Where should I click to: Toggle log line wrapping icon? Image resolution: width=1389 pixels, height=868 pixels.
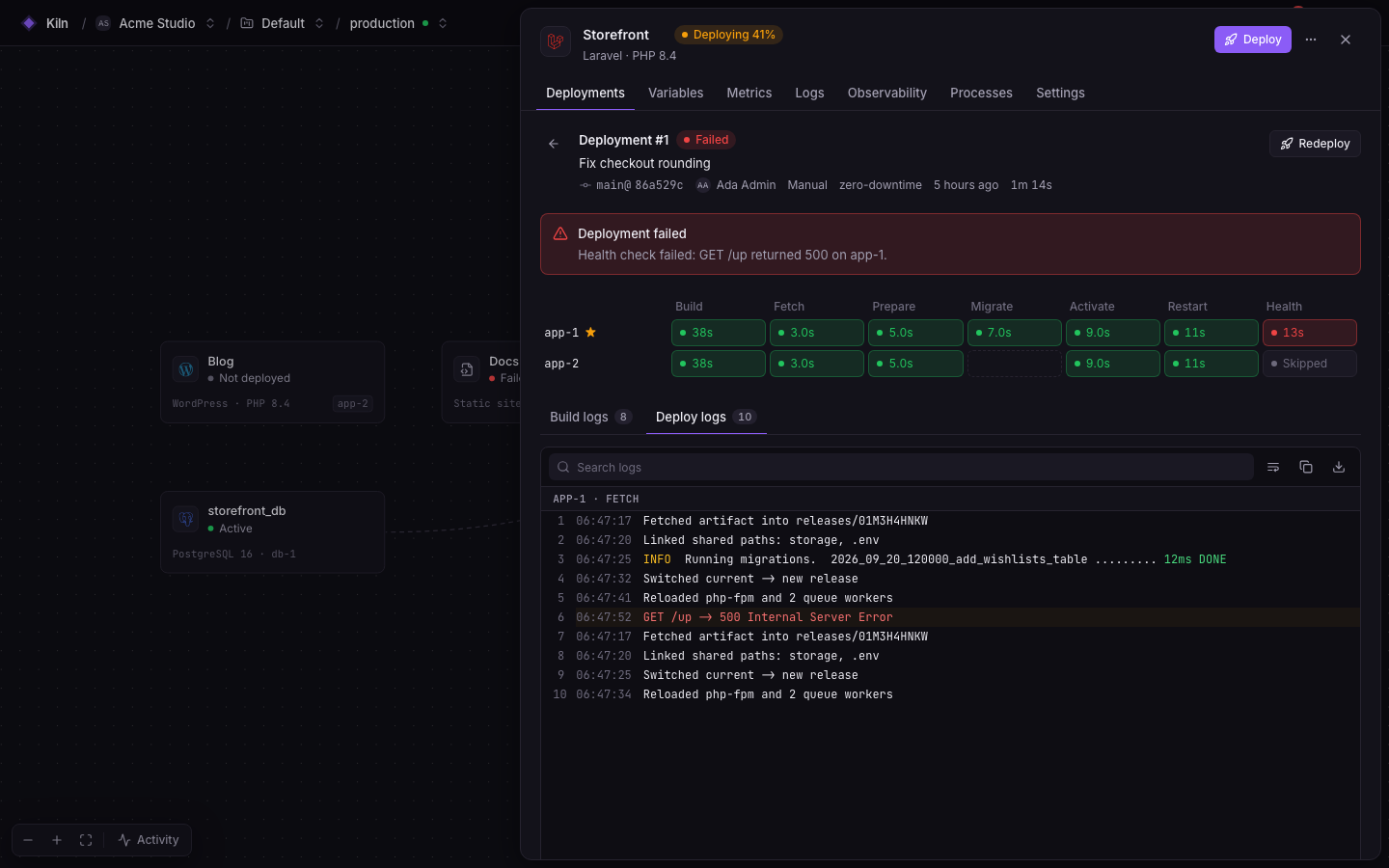click(1273, 467)
